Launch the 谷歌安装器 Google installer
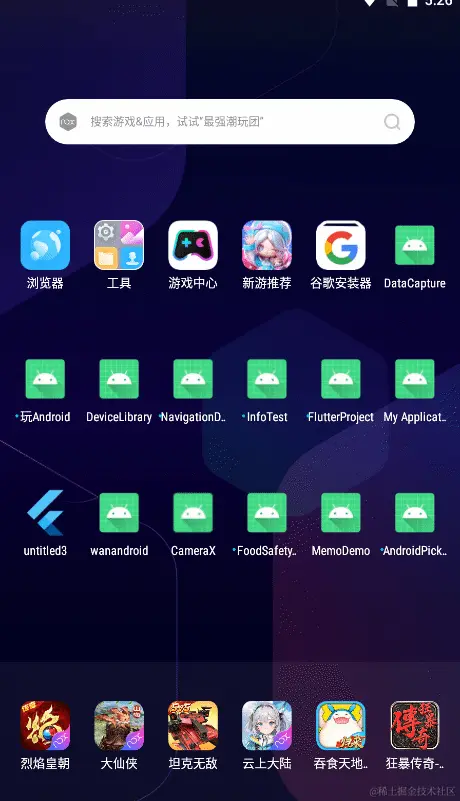Viewport: 460px width, 801px height. [x=340, y=245]
